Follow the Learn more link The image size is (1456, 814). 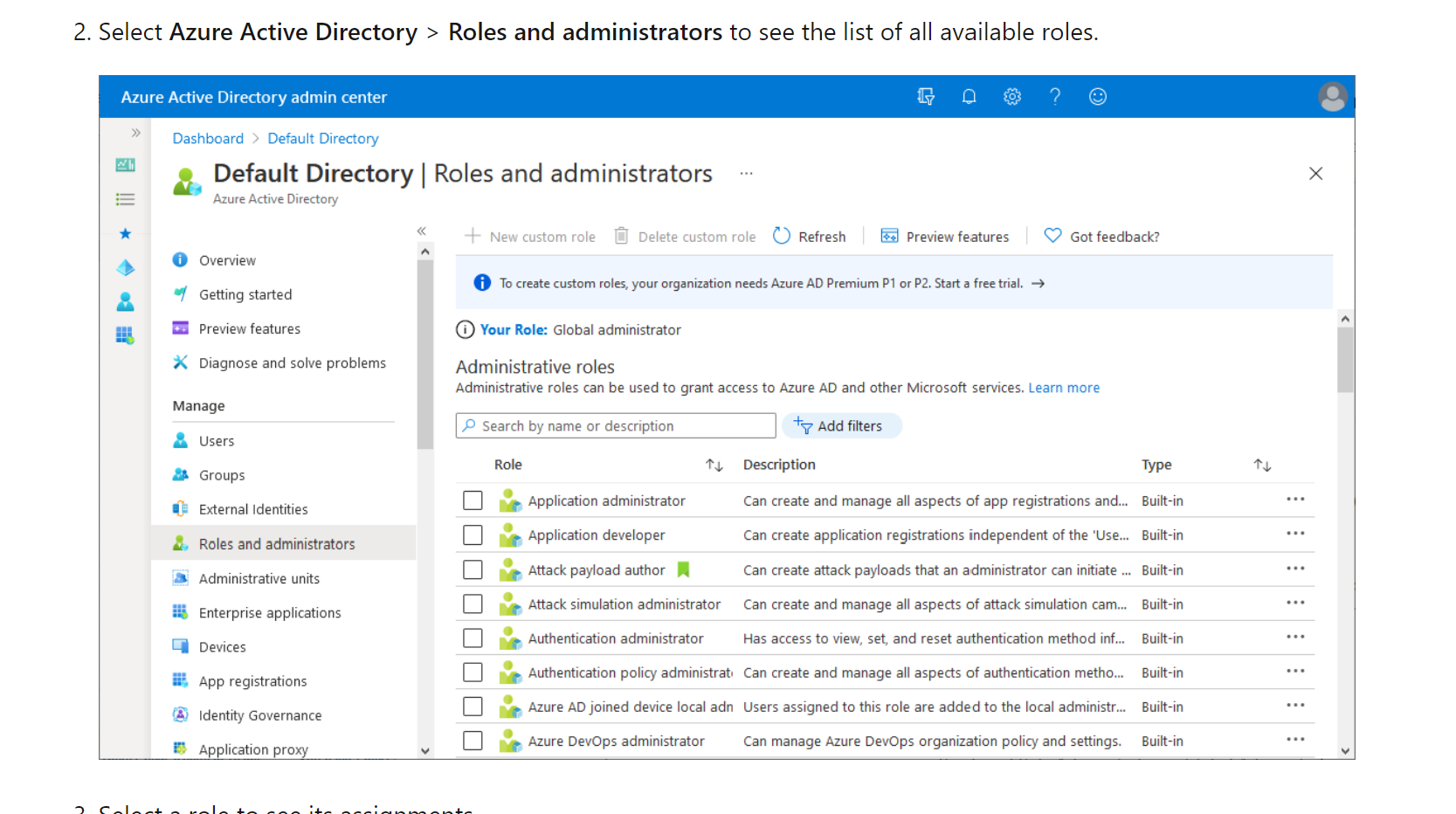point(1064,388)
